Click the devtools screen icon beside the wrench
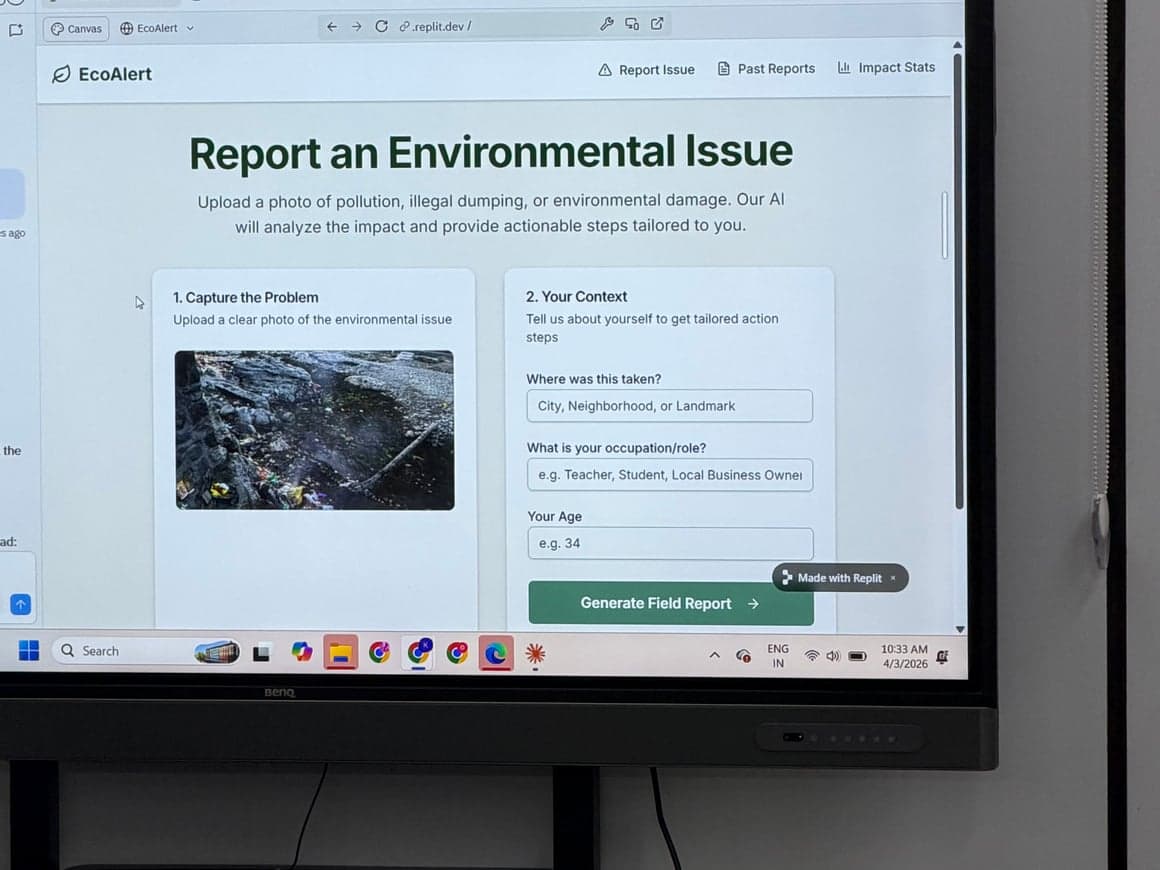Viewport: 1160px width, 870px height. [632, 24]
